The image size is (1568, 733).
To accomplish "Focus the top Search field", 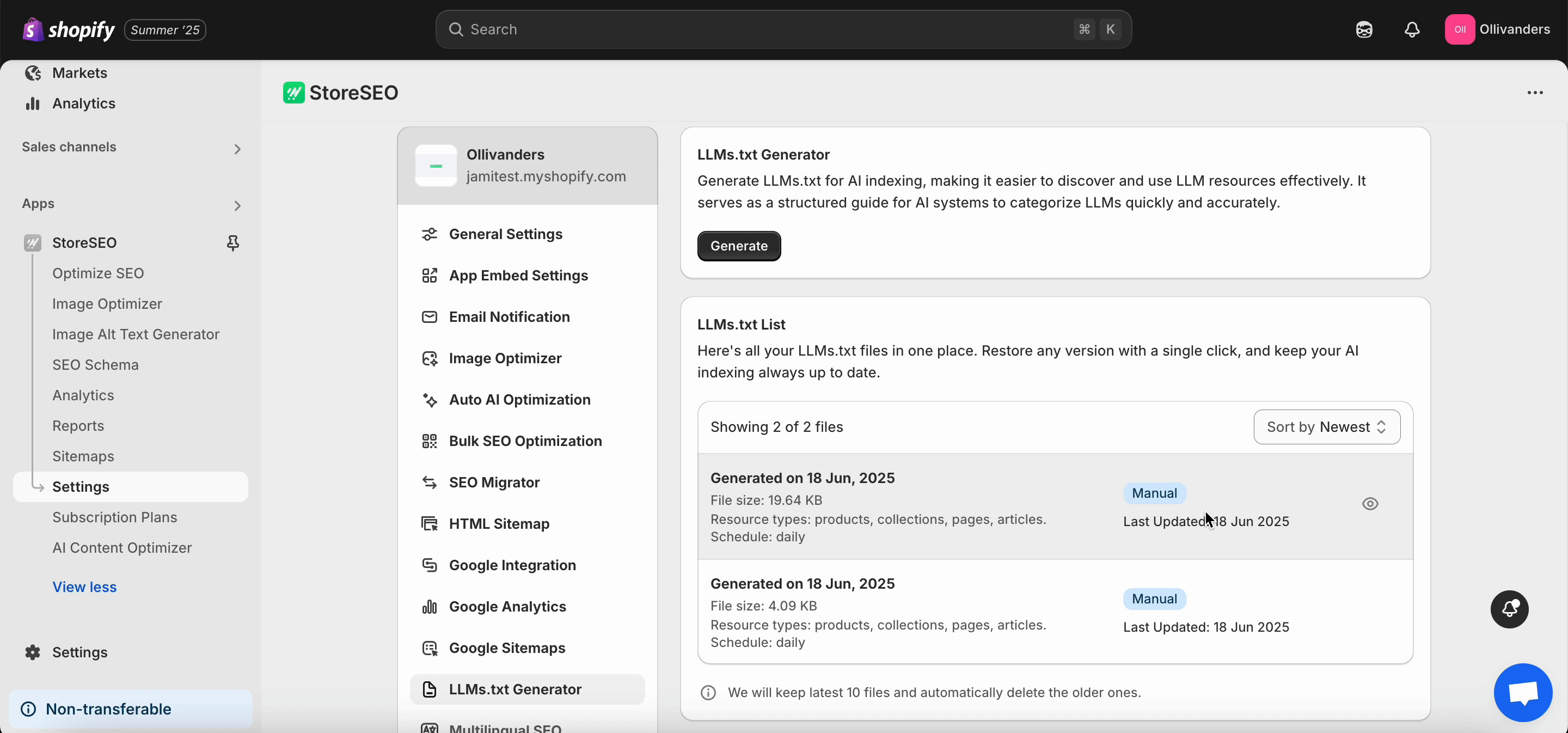I will tap(783, 29).
